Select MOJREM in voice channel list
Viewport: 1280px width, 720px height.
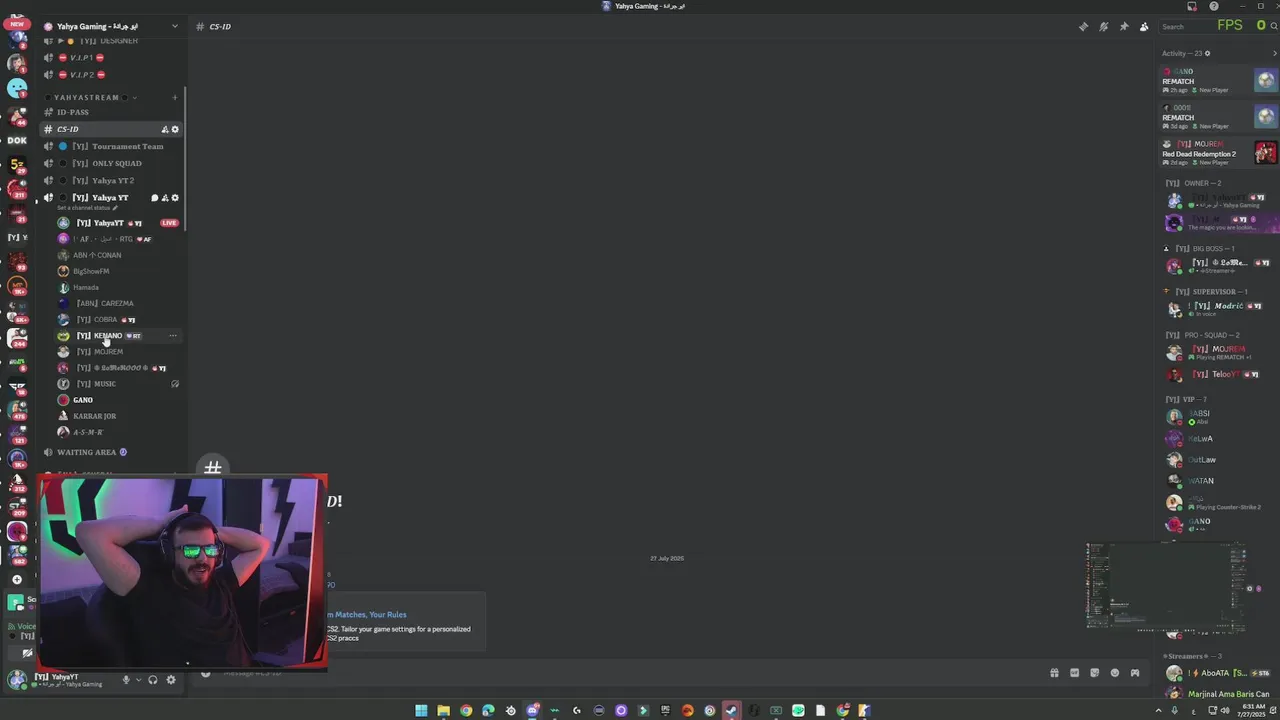[x=117, y=352]
